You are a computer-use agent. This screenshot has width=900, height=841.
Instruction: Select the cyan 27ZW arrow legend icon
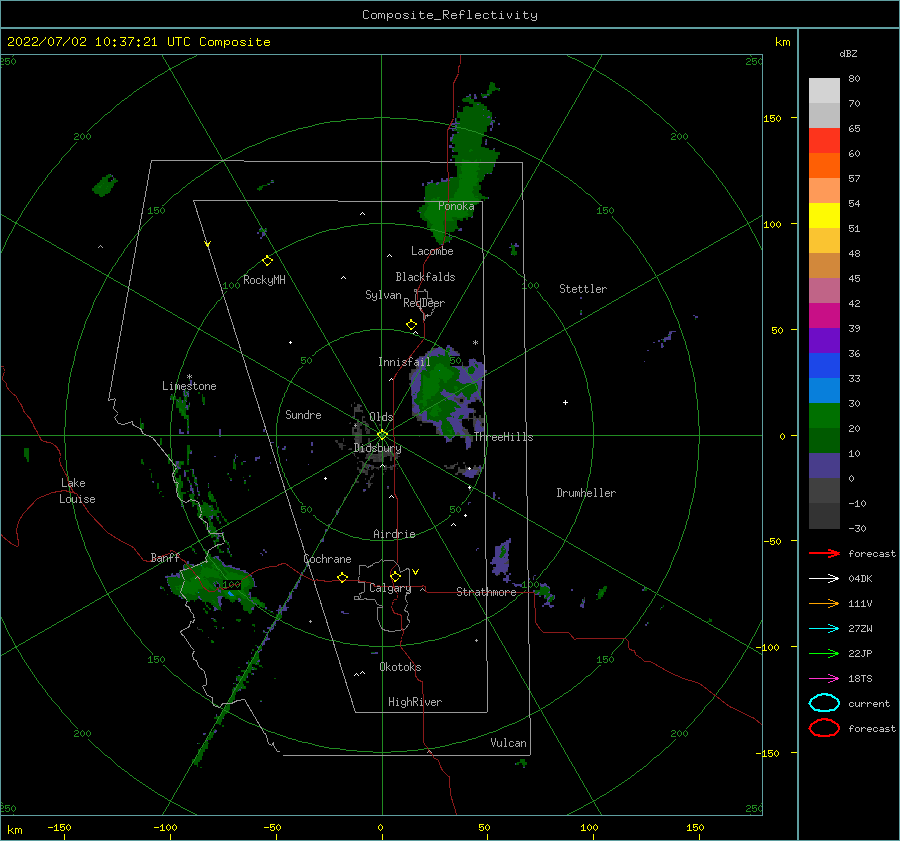(x=824, y=629)
